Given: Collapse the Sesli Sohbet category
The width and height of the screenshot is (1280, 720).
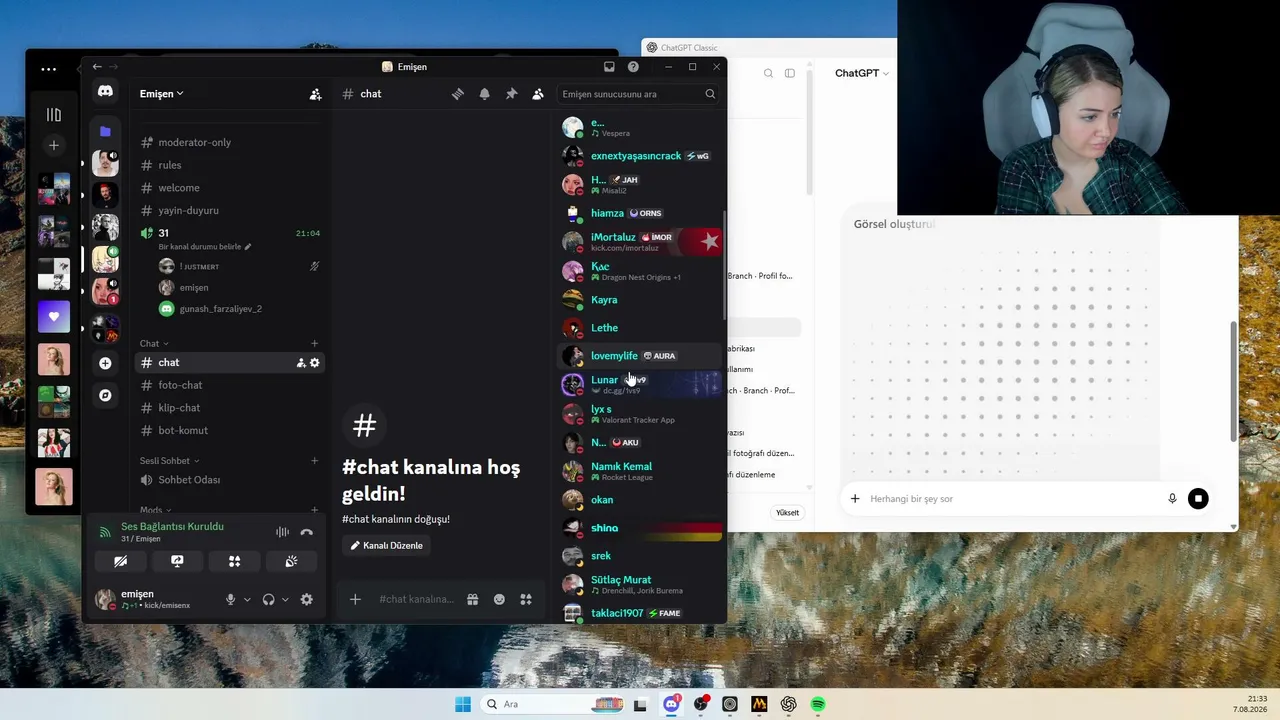Looking at the screenshot, I should 169,461.
